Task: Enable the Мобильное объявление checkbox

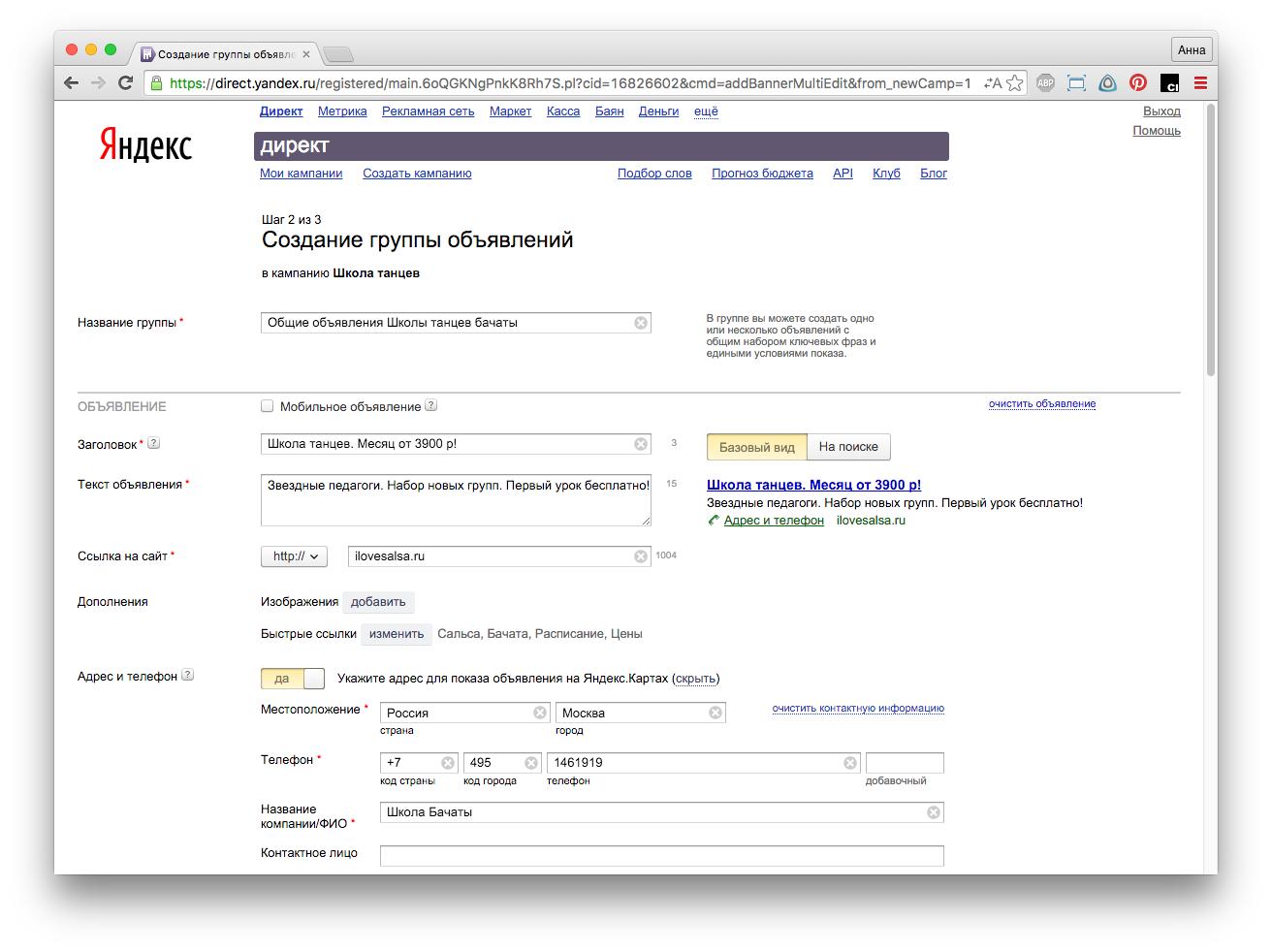Action: [268, 406]
